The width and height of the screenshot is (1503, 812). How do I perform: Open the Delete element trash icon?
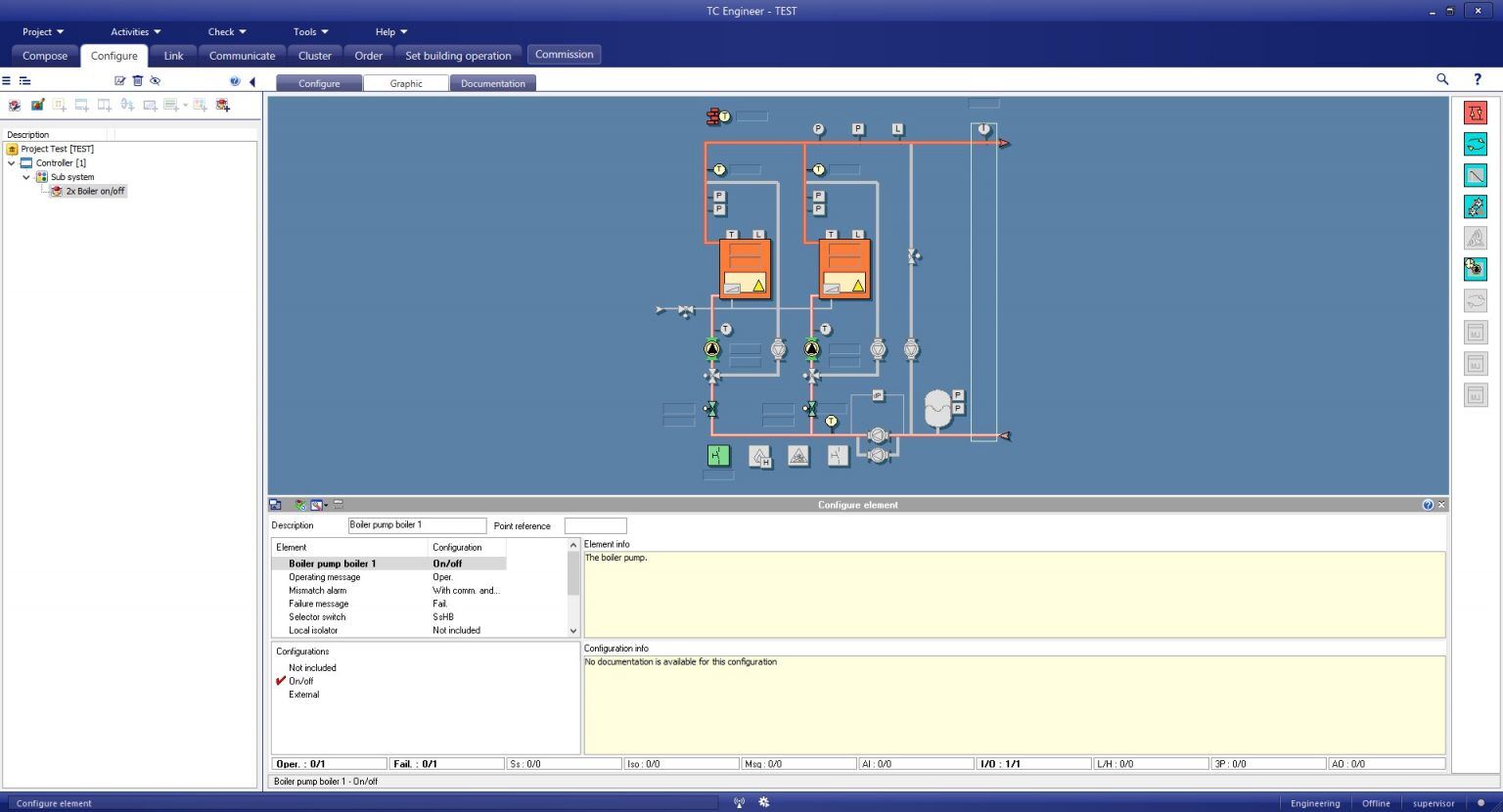tap(137, 80)
